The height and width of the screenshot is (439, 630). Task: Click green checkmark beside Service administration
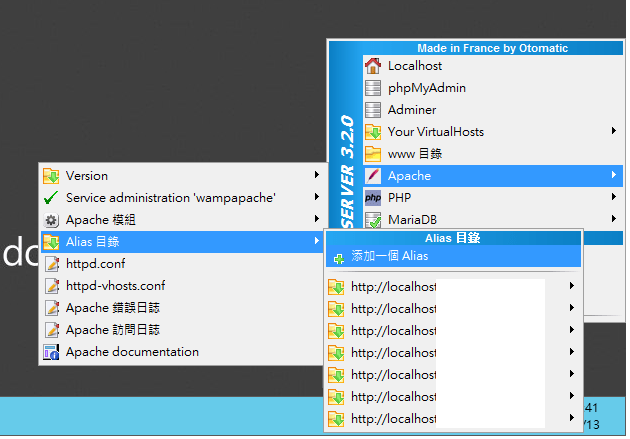point(51,198)
